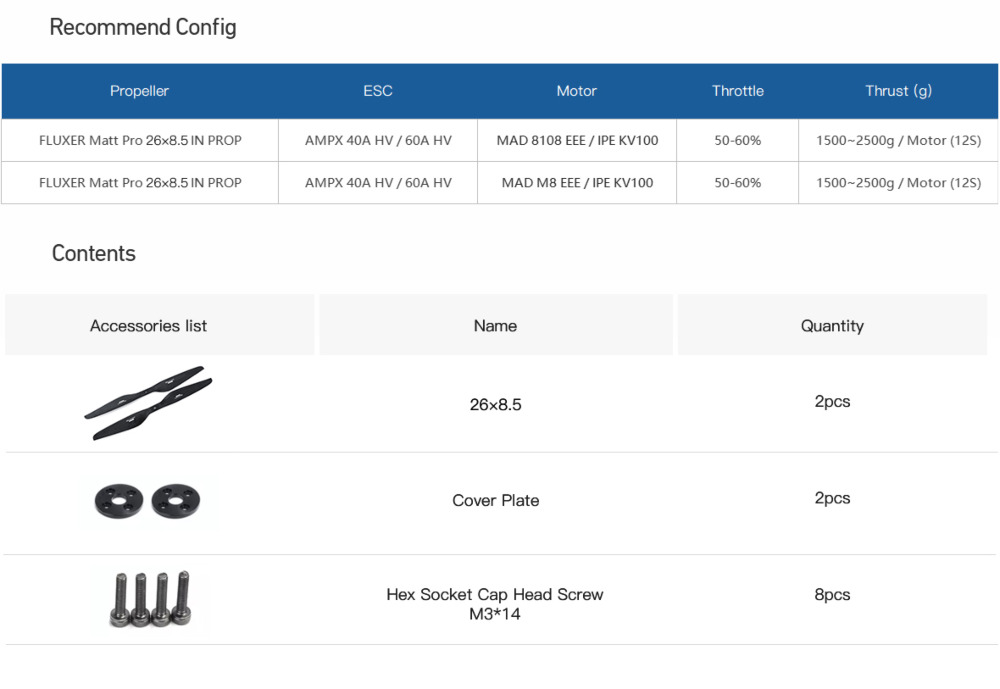Click the ESC column header
This screenshot has width=1000, height=689.
(378, 91)
